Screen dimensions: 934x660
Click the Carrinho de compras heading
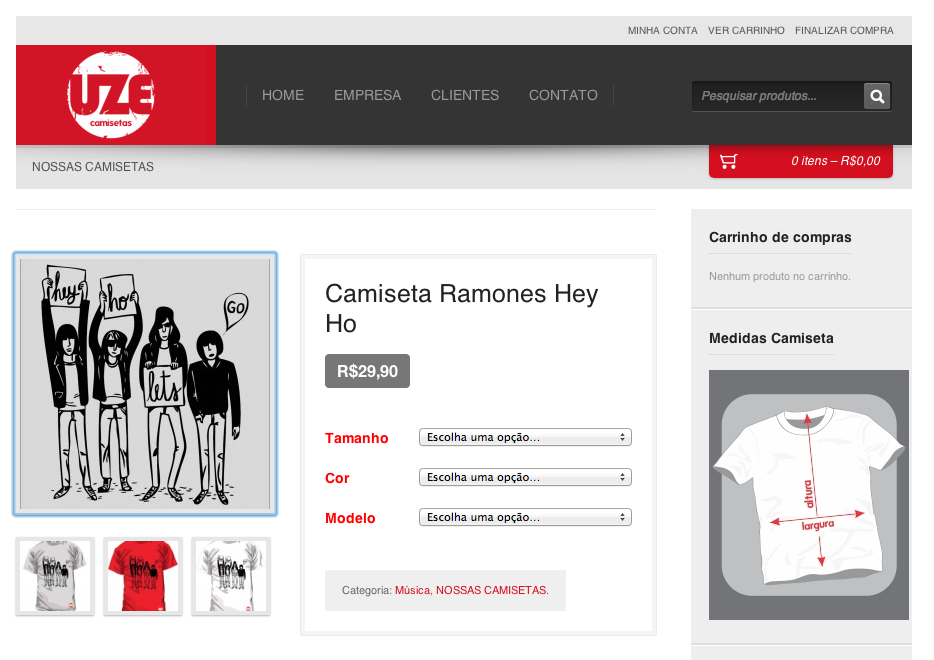[x=780, y=237]
